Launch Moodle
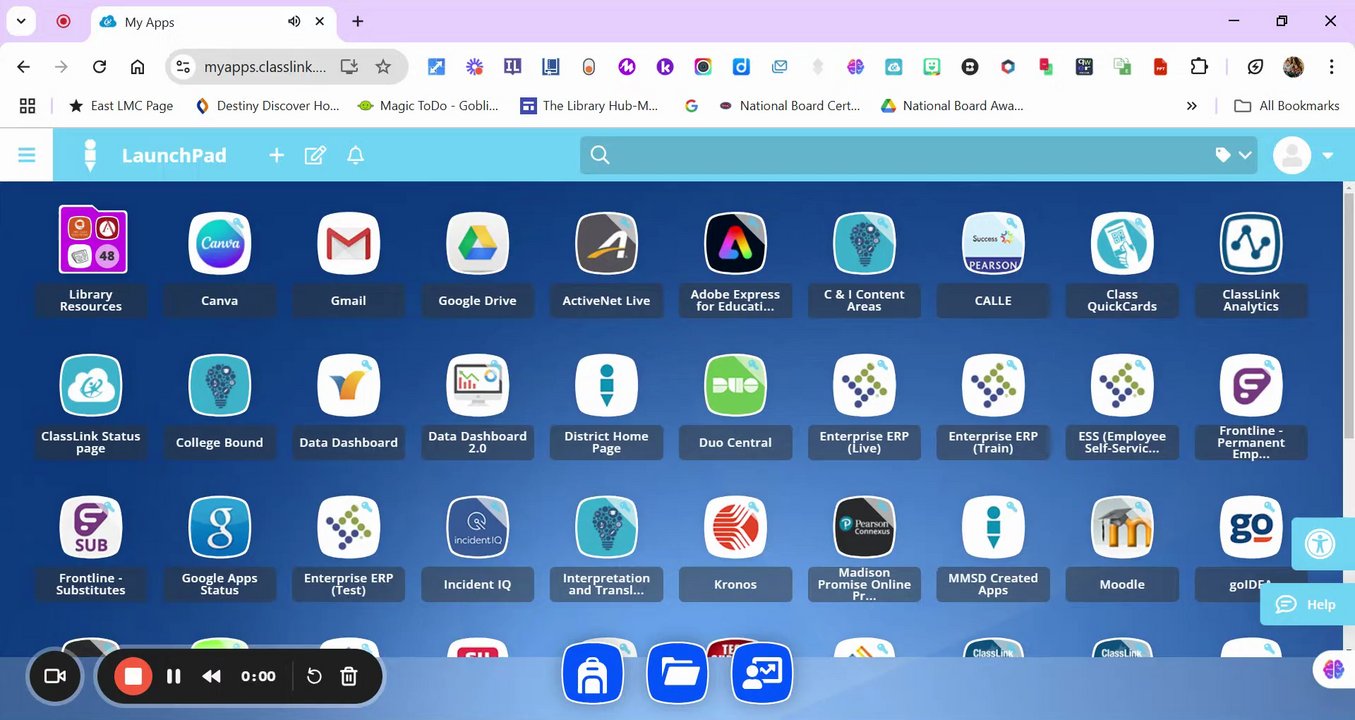The width and height of the screenshot is (1355, 720). pos(1123,527)
